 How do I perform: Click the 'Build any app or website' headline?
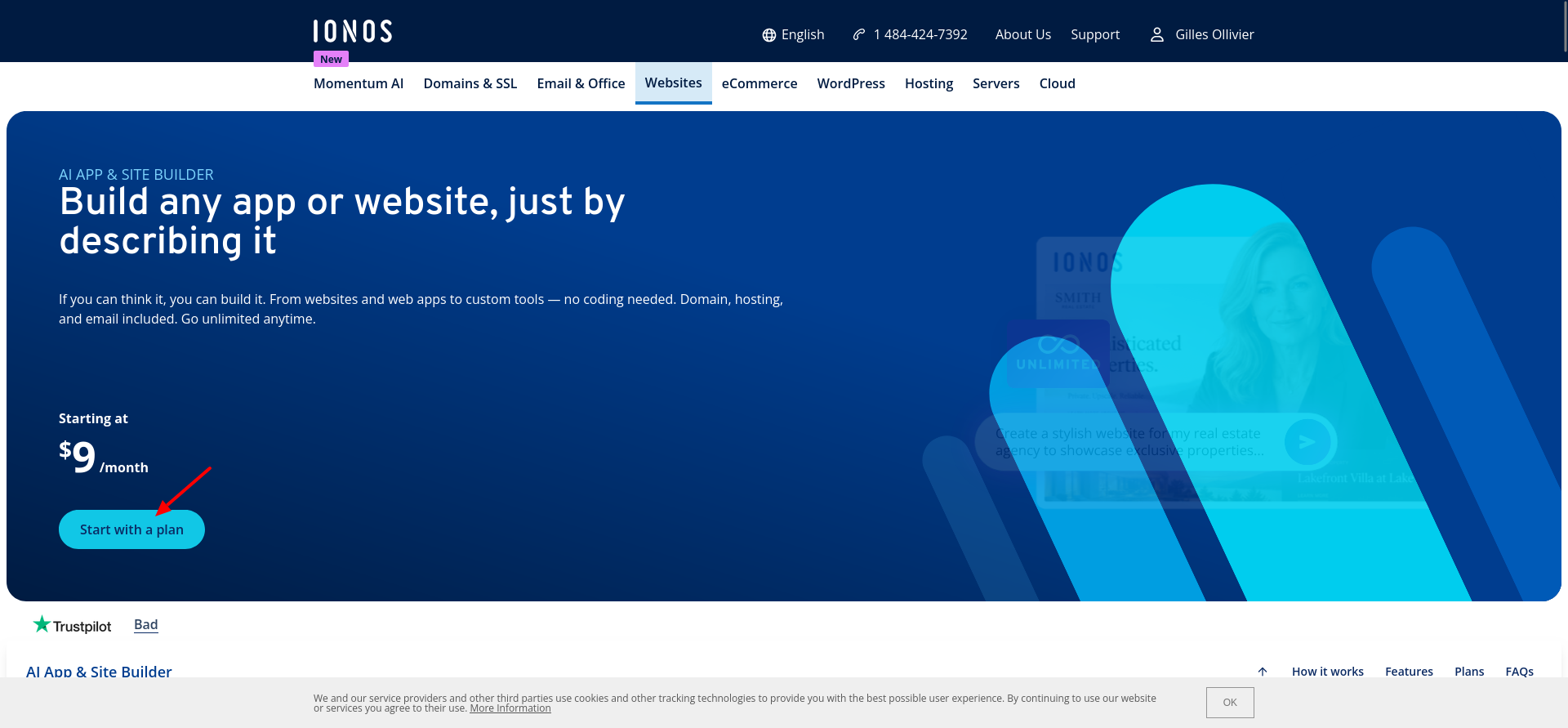(x=342, y=221)
